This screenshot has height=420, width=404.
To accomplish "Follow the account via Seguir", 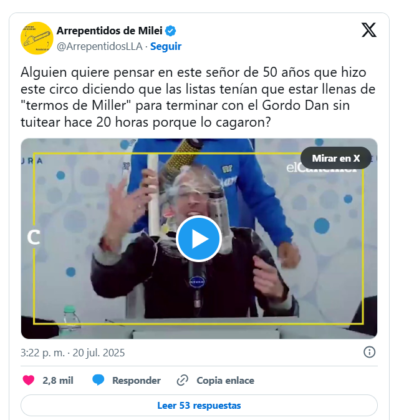I will pyautogui.click(x=166, y=46).
